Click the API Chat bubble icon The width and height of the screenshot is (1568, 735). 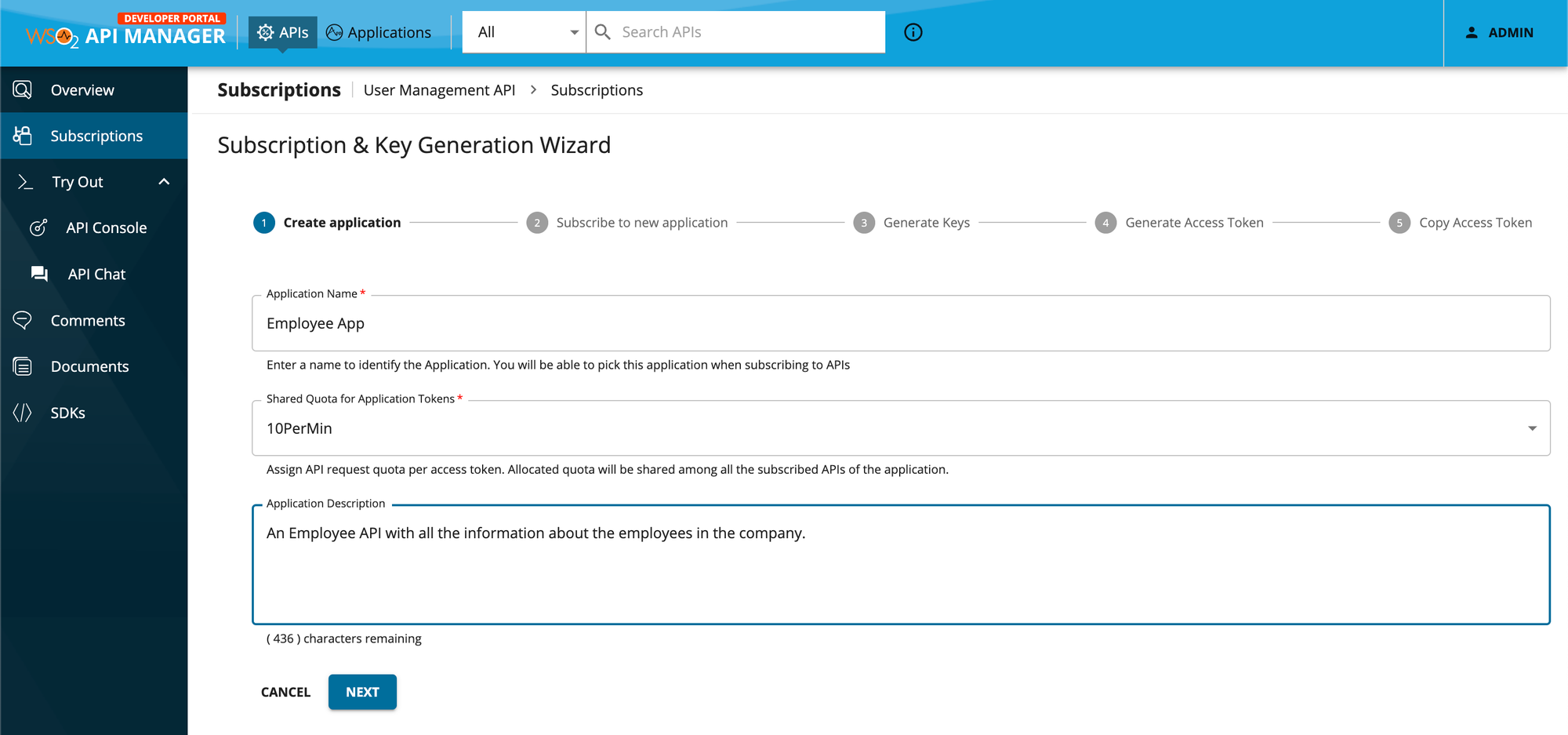click(39, 274)
